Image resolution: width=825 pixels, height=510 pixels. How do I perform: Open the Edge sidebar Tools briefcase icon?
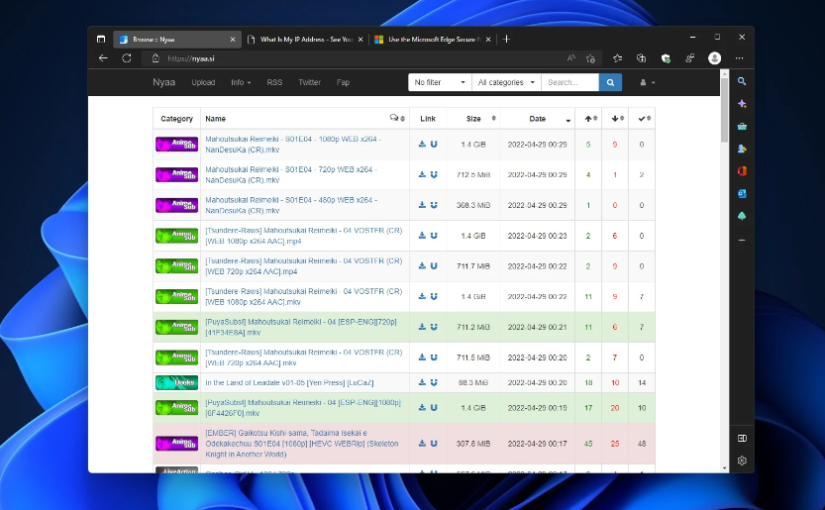[x=742, y=126]
